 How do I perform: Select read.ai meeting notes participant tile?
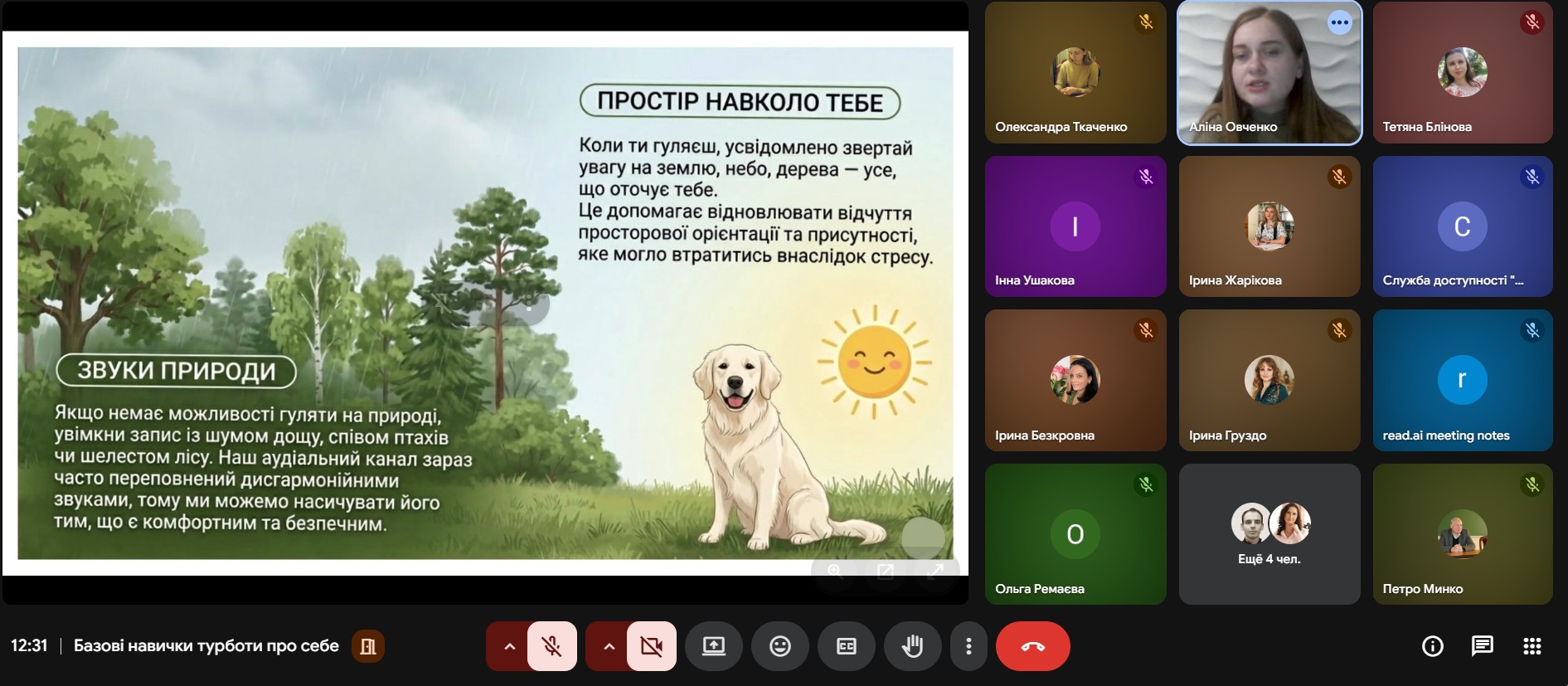point(1463,381)
